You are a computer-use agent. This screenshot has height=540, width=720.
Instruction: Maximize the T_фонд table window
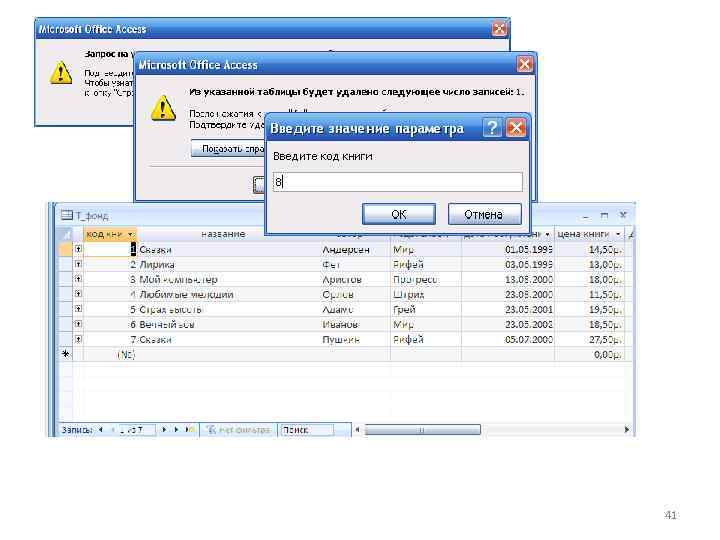click(604, 215)
